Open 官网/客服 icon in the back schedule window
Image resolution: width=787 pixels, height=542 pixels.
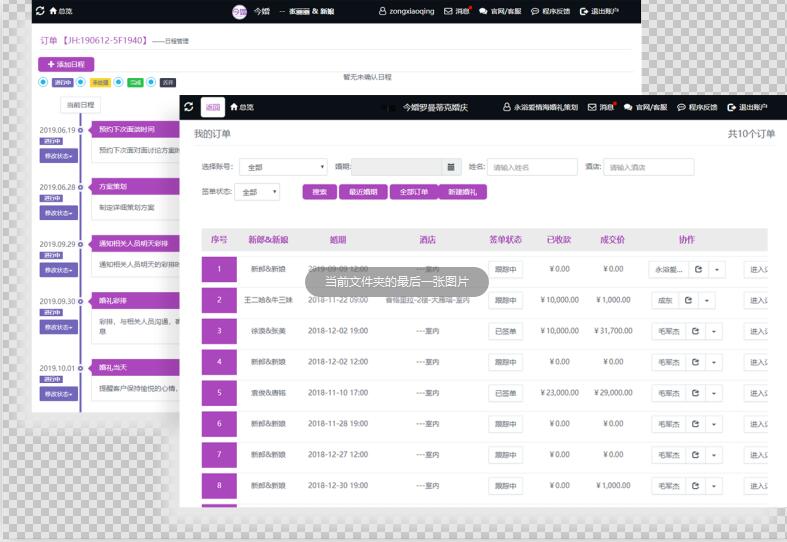pos(483,11)
